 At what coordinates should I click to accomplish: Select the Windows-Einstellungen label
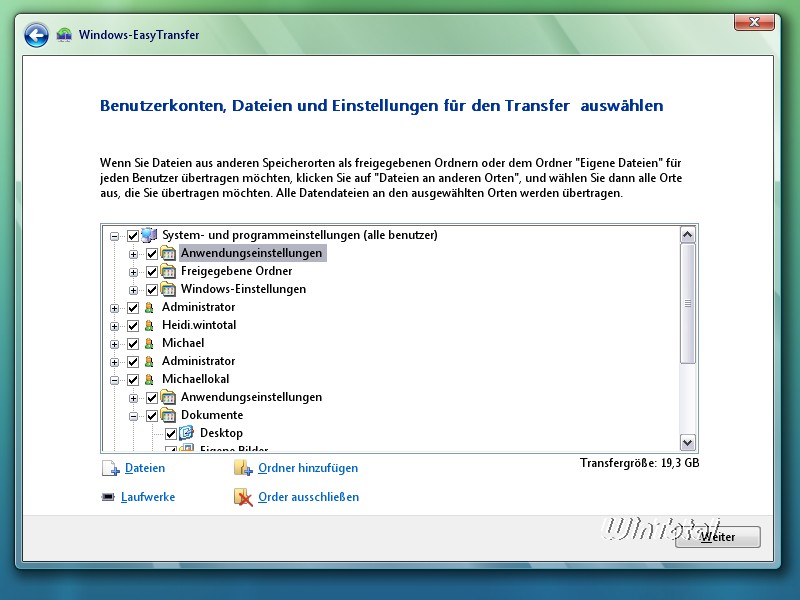[243, 289]
